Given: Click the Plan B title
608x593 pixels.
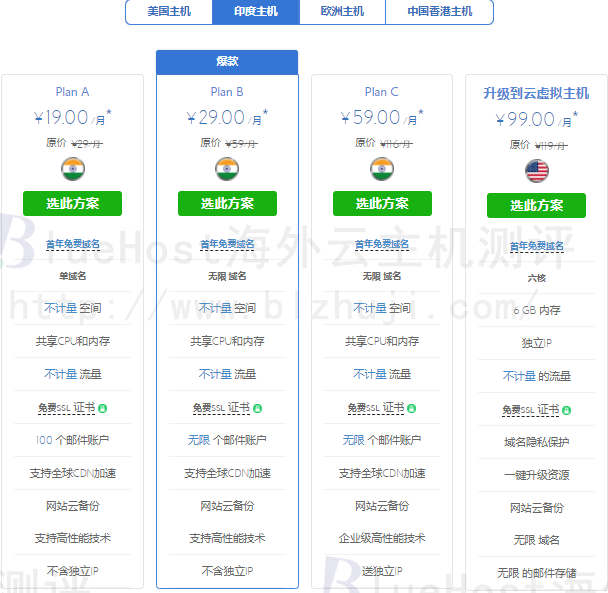Looking at the screenshot, I should click(227, 92).
